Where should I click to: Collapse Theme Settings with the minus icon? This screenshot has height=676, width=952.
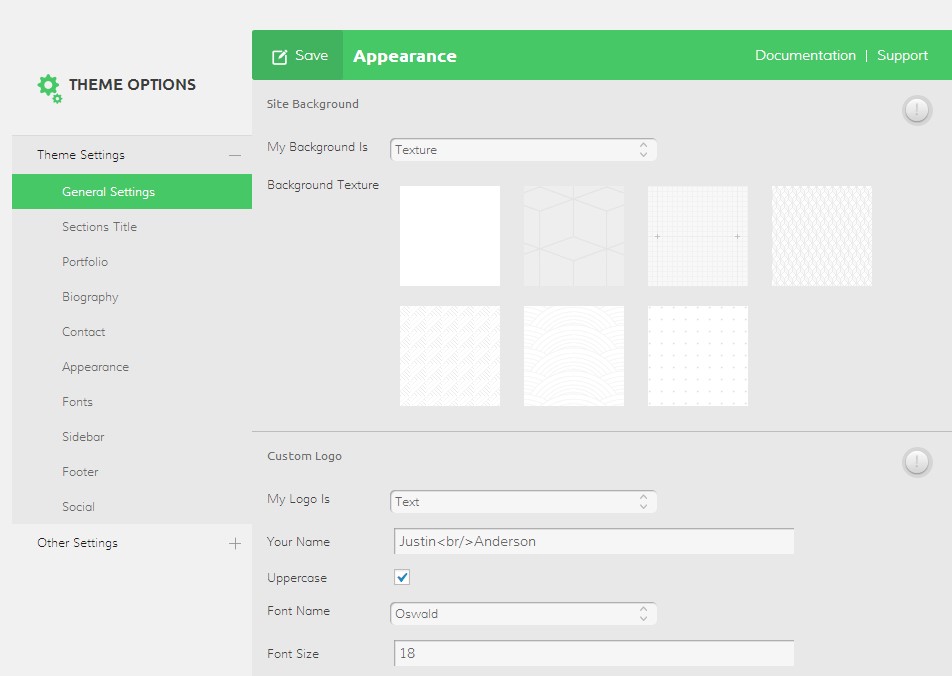pos(235,155)
